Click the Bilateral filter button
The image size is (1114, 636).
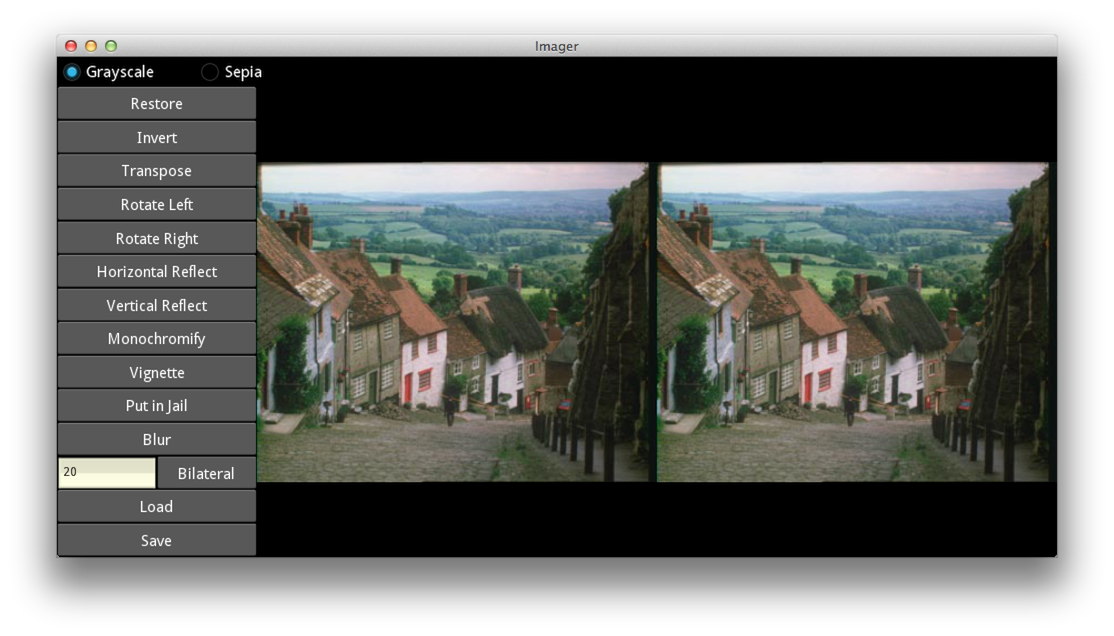[x=206, y=474]
